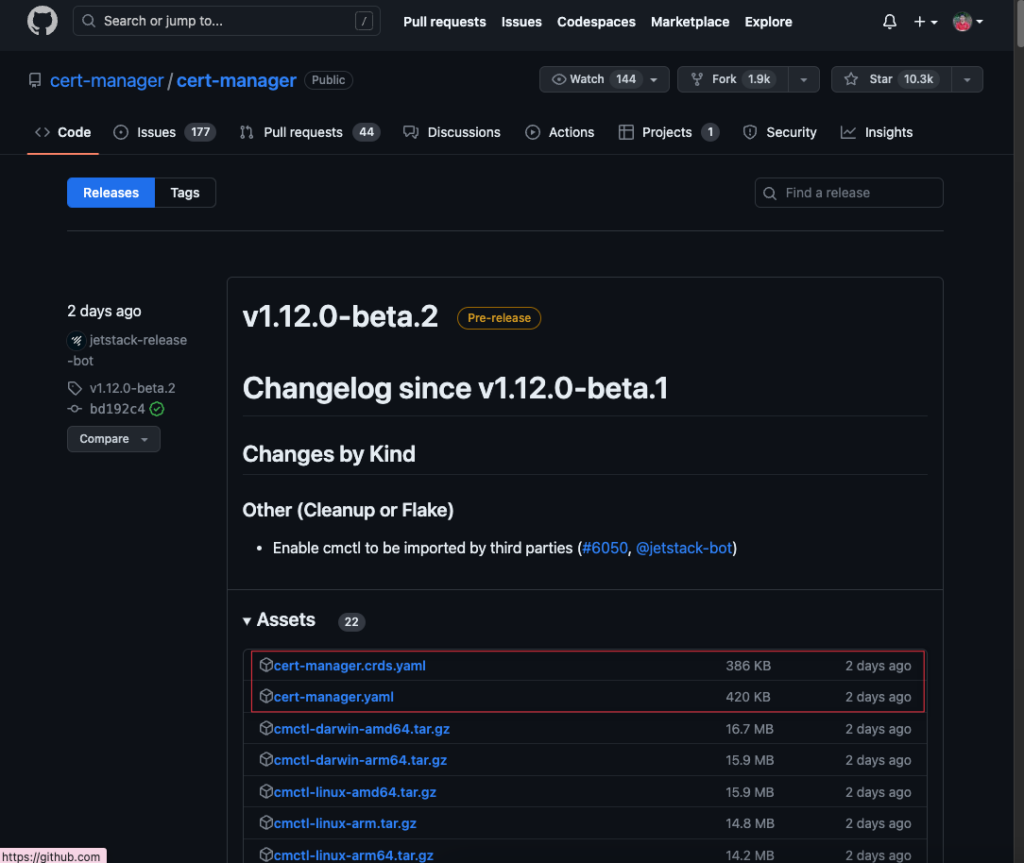
Task: Switch to repo Pull requests tab
Action: pos(310,132)
